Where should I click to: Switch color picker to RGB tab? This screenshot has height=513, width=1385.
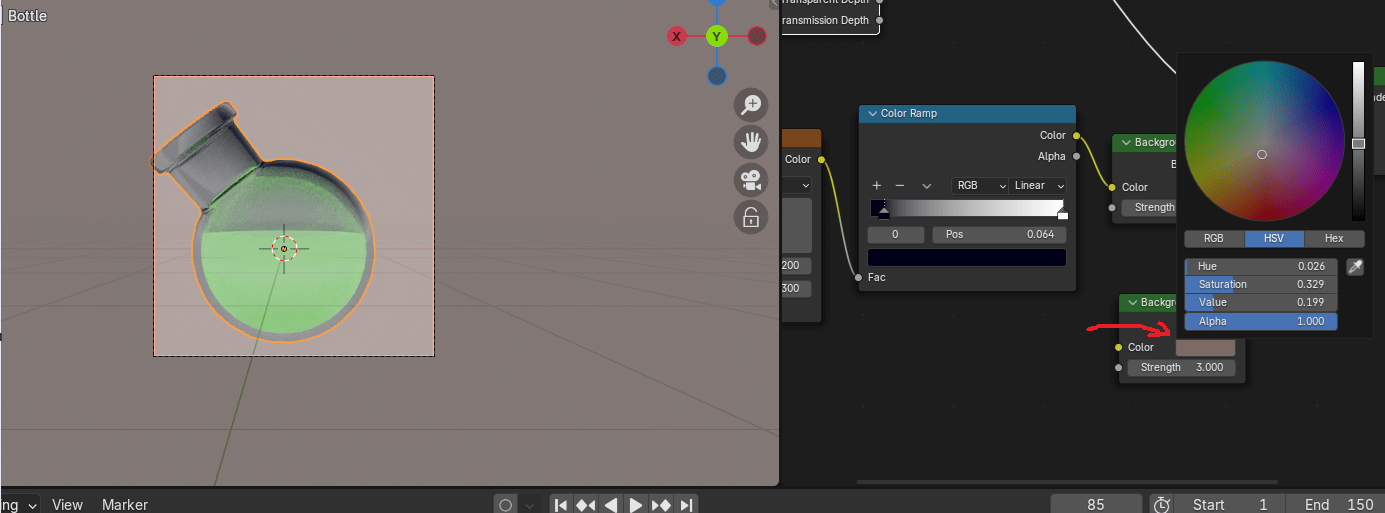[1213, 239]
